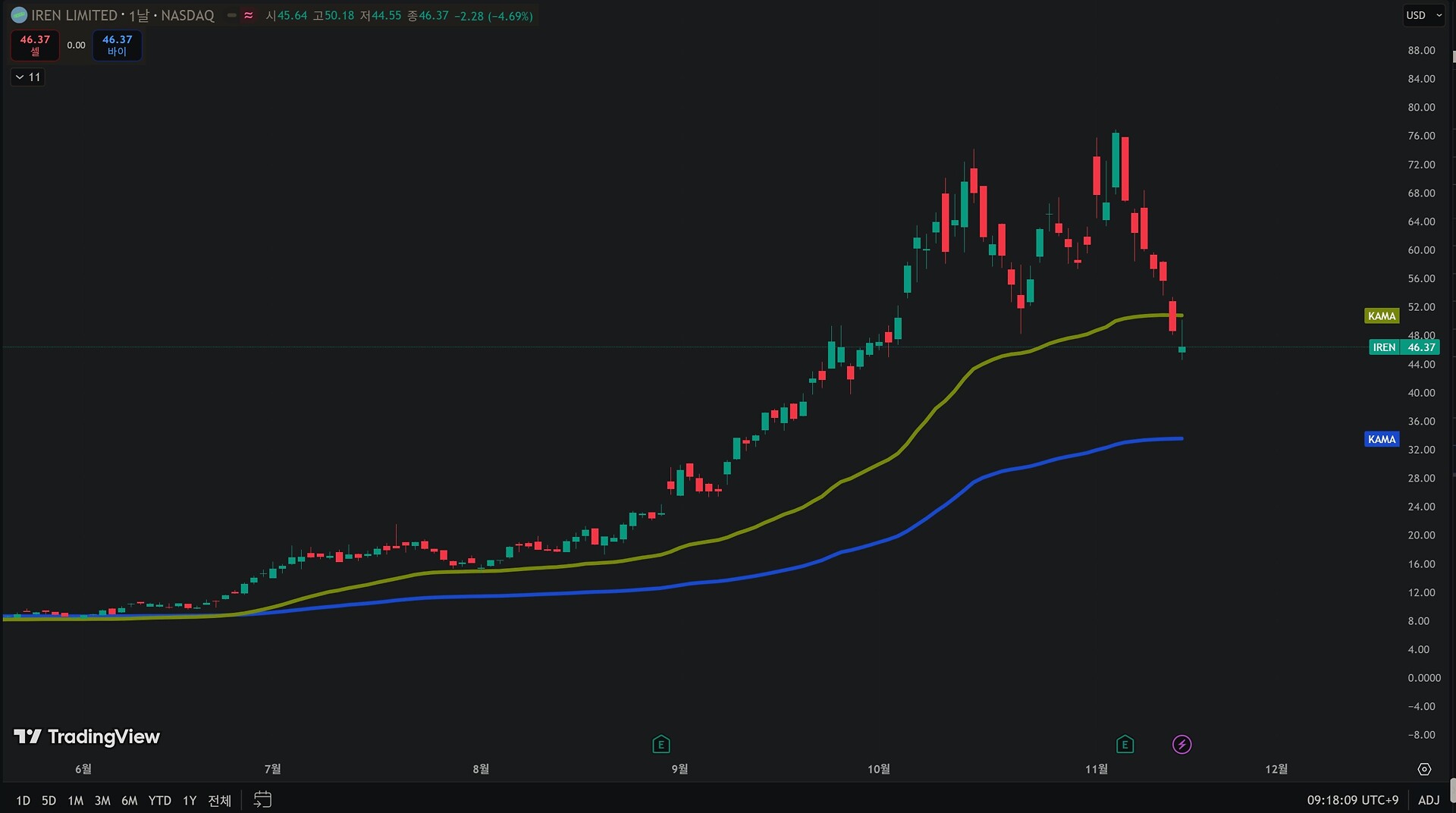Open the 09:18:09 UTC+9 timezone menu

tap(1353, 800)
